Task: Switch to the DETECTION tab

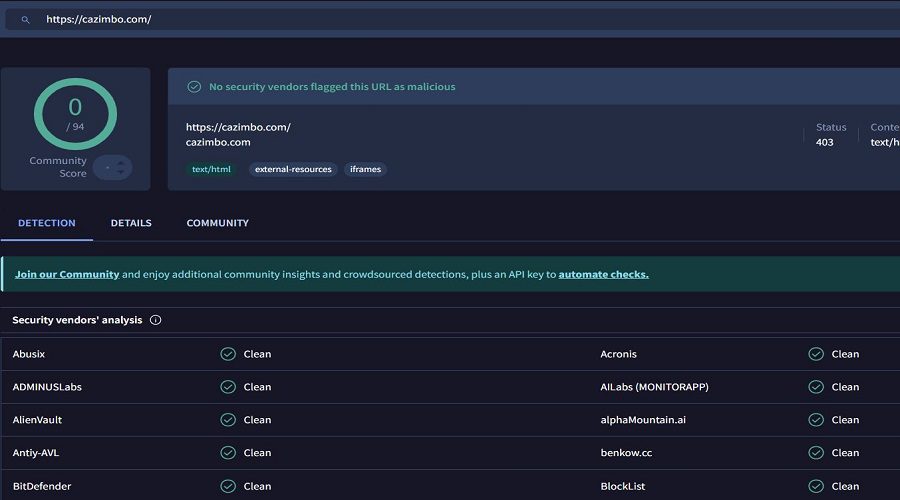Action: tap(46, 223)
